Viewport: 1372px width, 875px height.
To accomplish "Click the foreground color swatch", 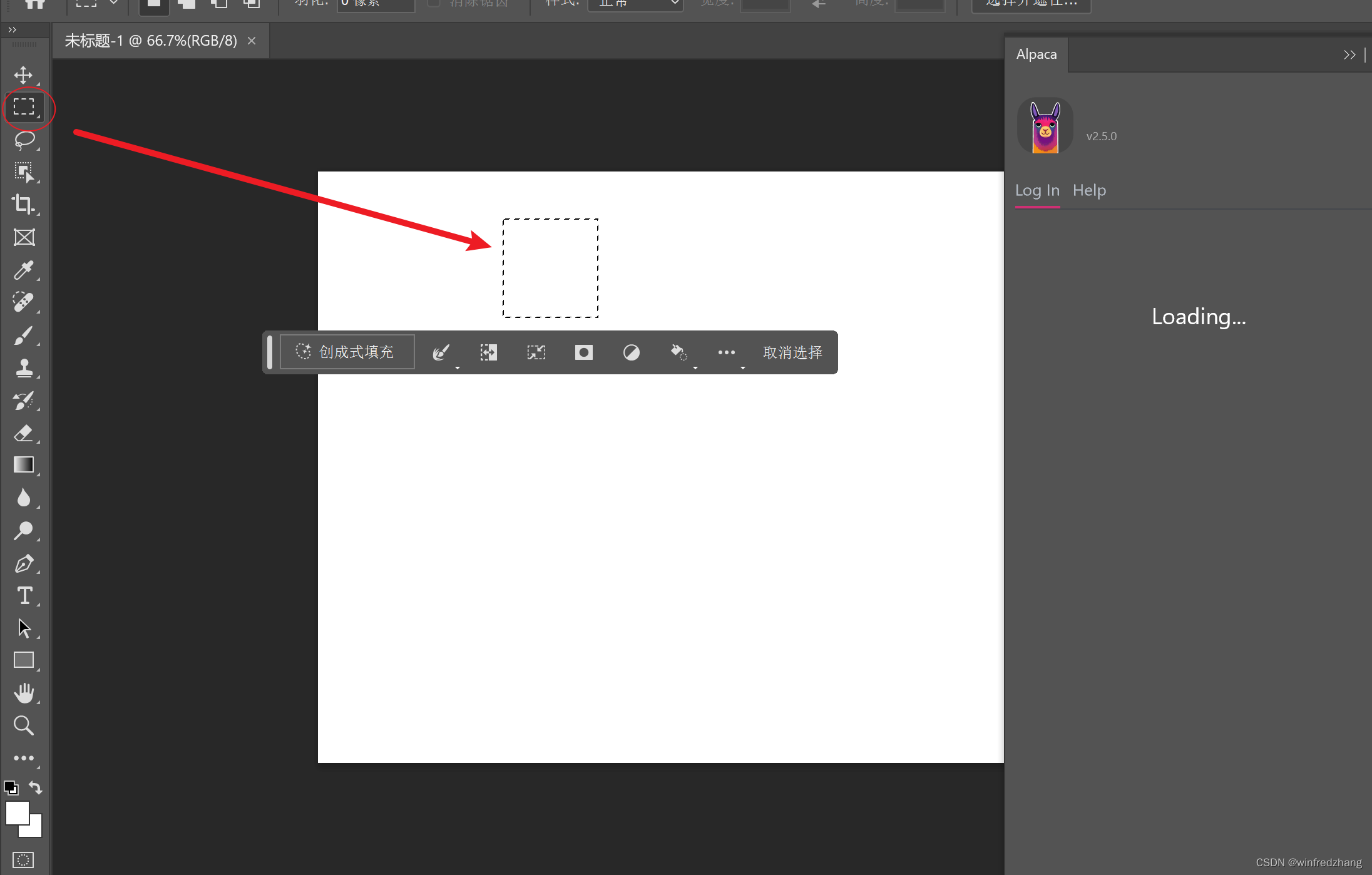I will pos(16,812).
